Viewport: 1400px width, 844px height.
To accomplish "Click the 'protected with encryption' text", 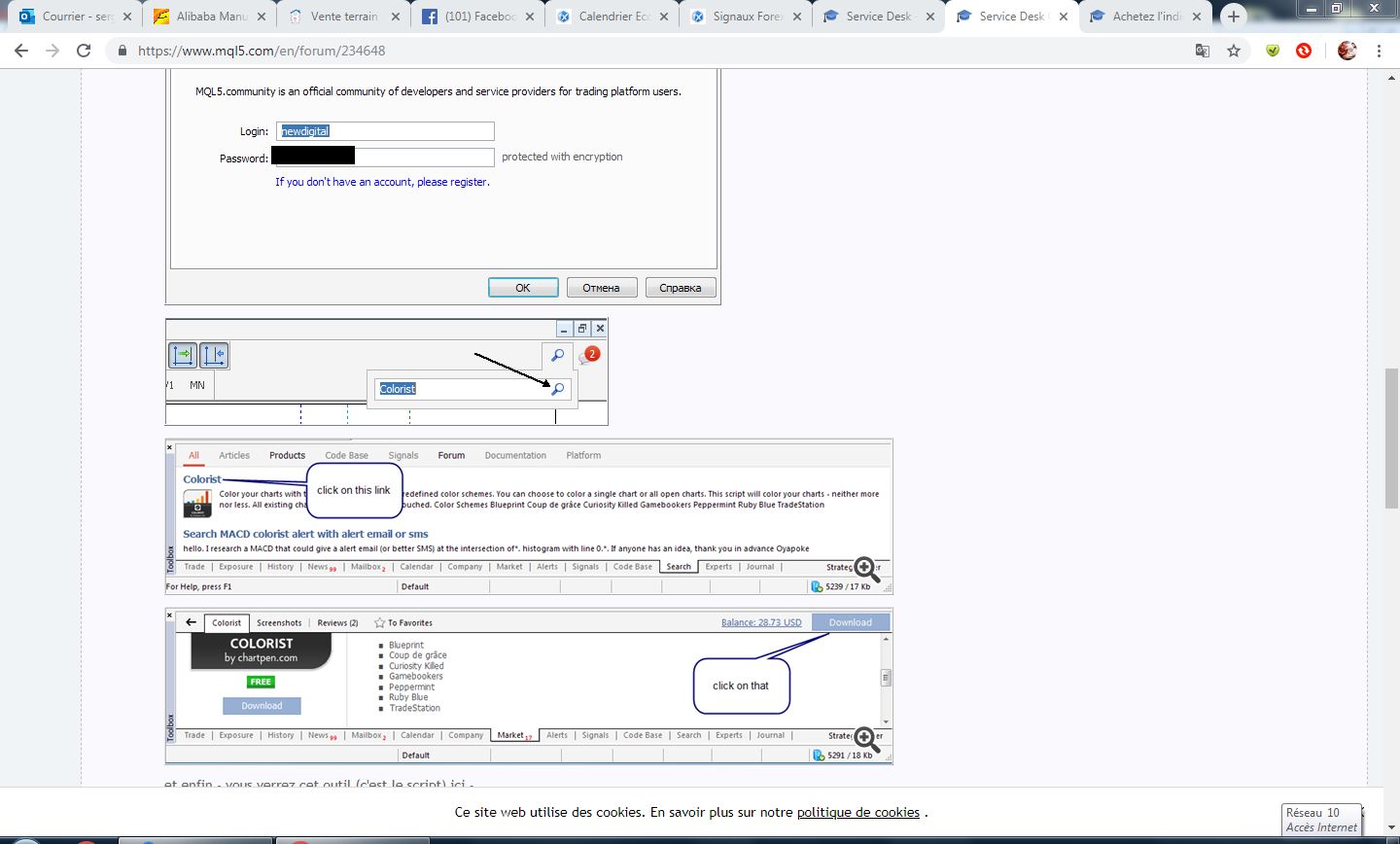I will (562, 157).
